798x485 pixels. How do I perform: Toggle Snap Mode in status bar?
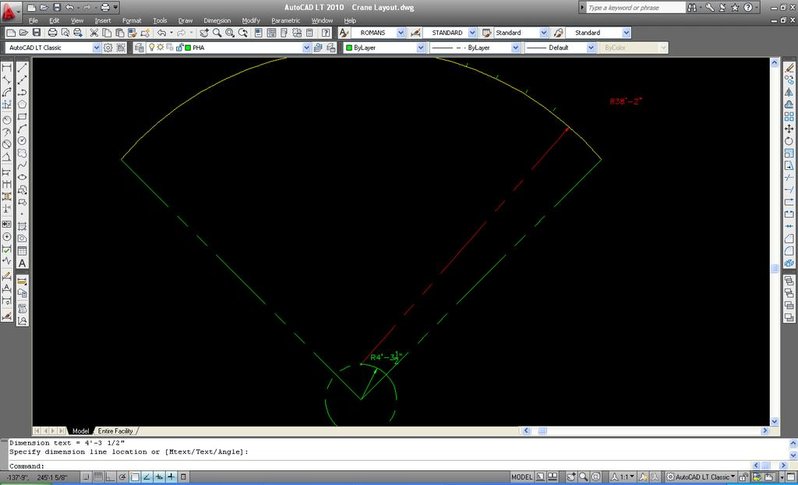(x=86, y=477)
